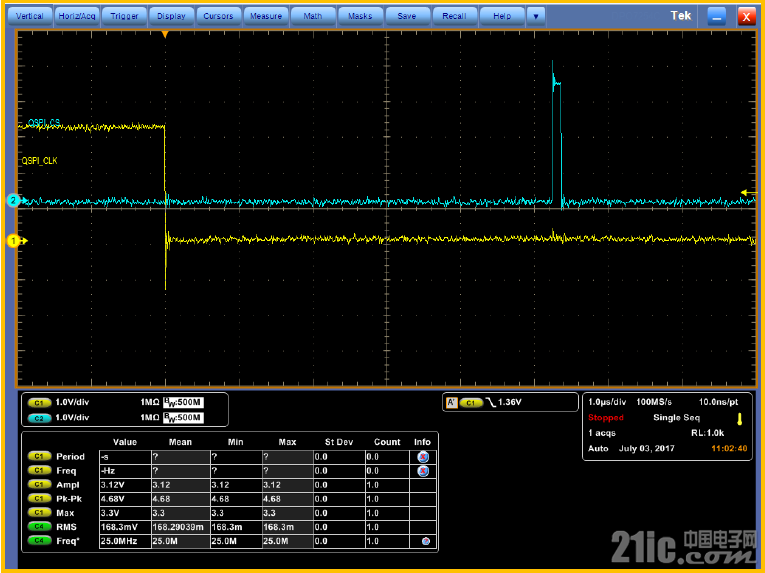The width and height of the screenshot is (765, 573).
Task: Click the 100MS/s sample rate readout
Action: click(x=654, y=402)
